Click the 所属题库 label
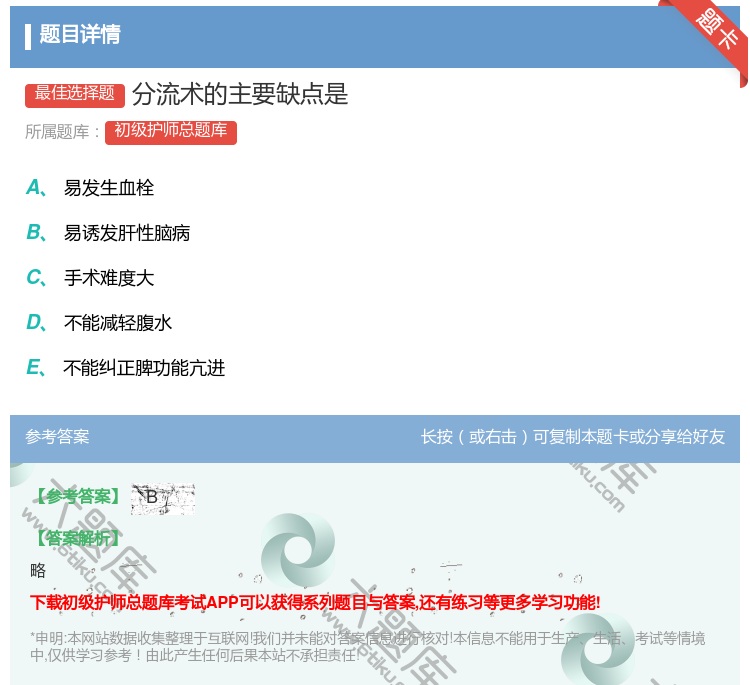Image resolution: width=750 pixels, height=685 pixels. coord(62,132)
